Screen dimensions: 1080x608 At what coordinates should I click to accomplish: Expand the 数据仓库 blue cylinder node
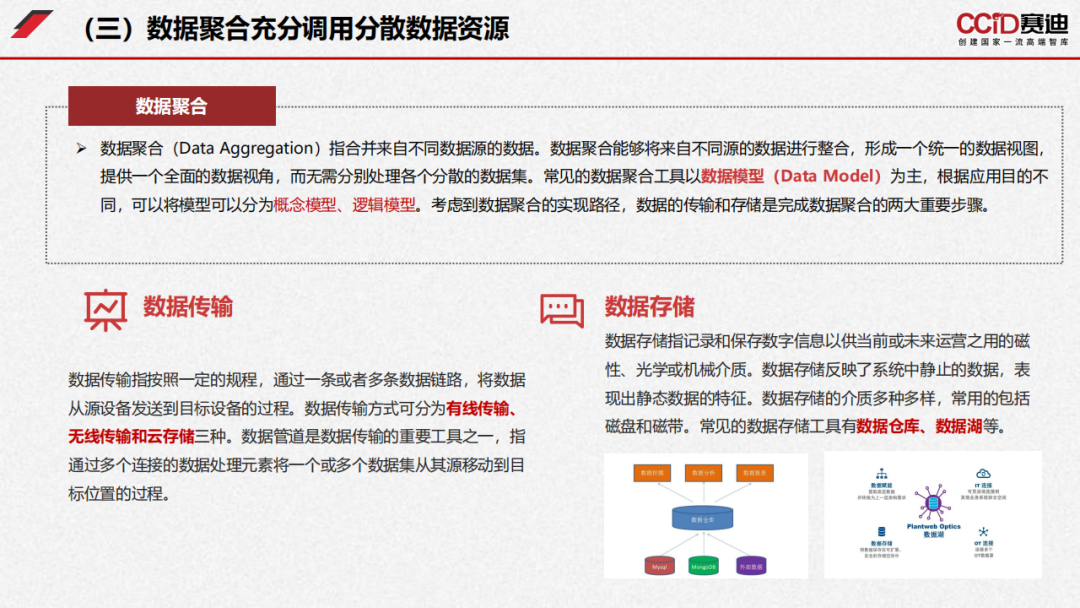(x=702, y=518)
